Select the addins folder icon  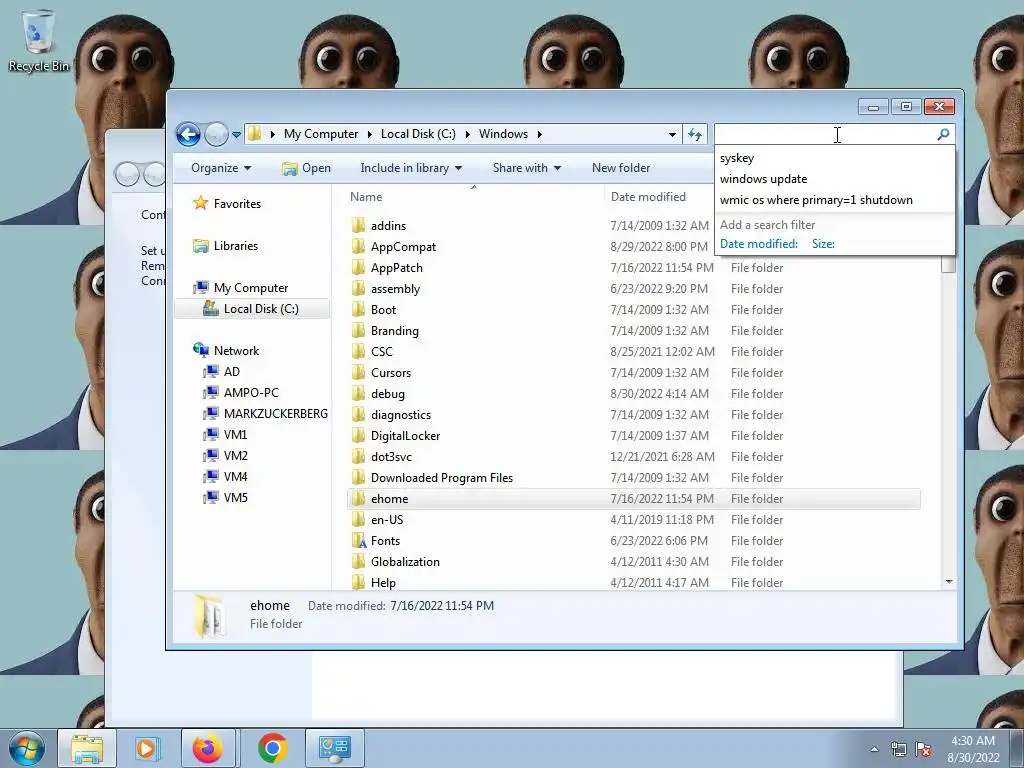pyautogui.click(x=358, y=225)
